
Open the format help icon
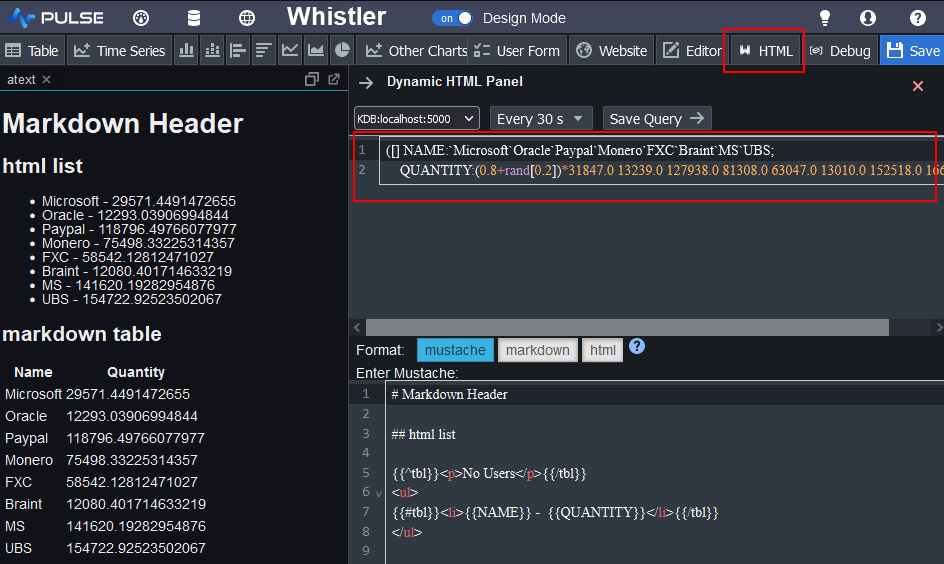pyautogui.click(x=637, y=346)
